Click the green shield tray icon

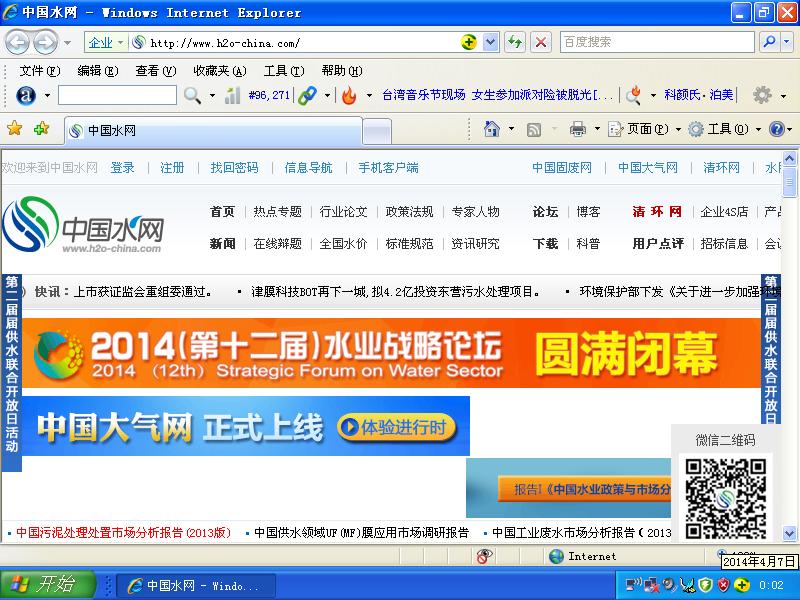pos(706,585)
